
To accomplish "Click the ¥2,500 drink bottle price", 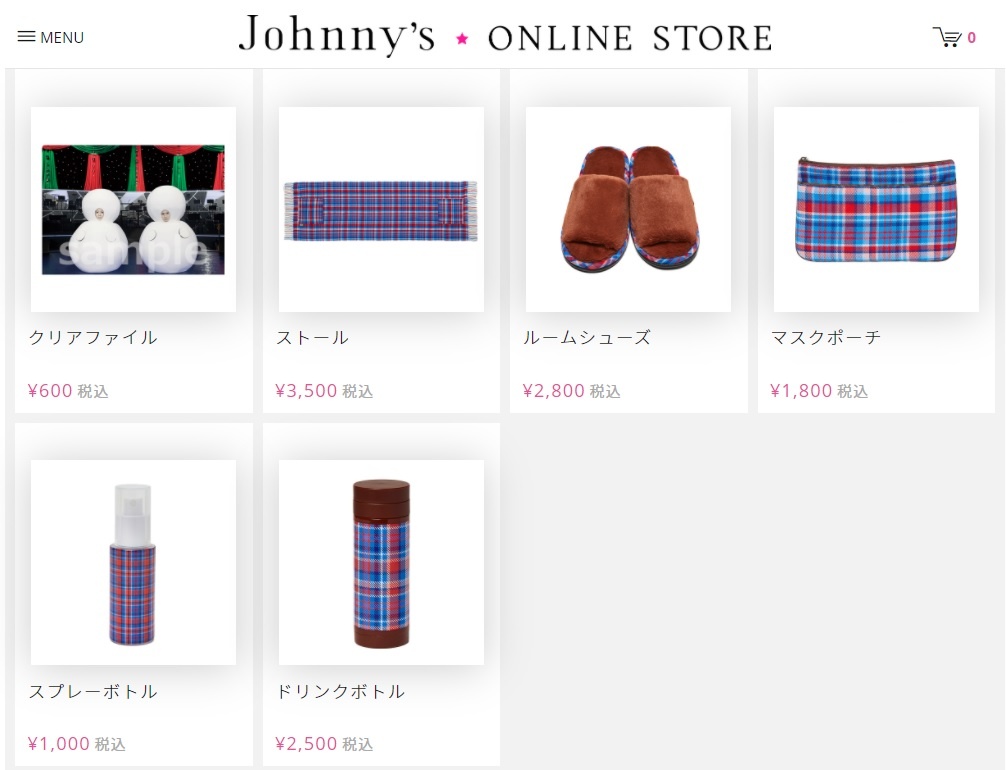I will (x=307, y=744).
